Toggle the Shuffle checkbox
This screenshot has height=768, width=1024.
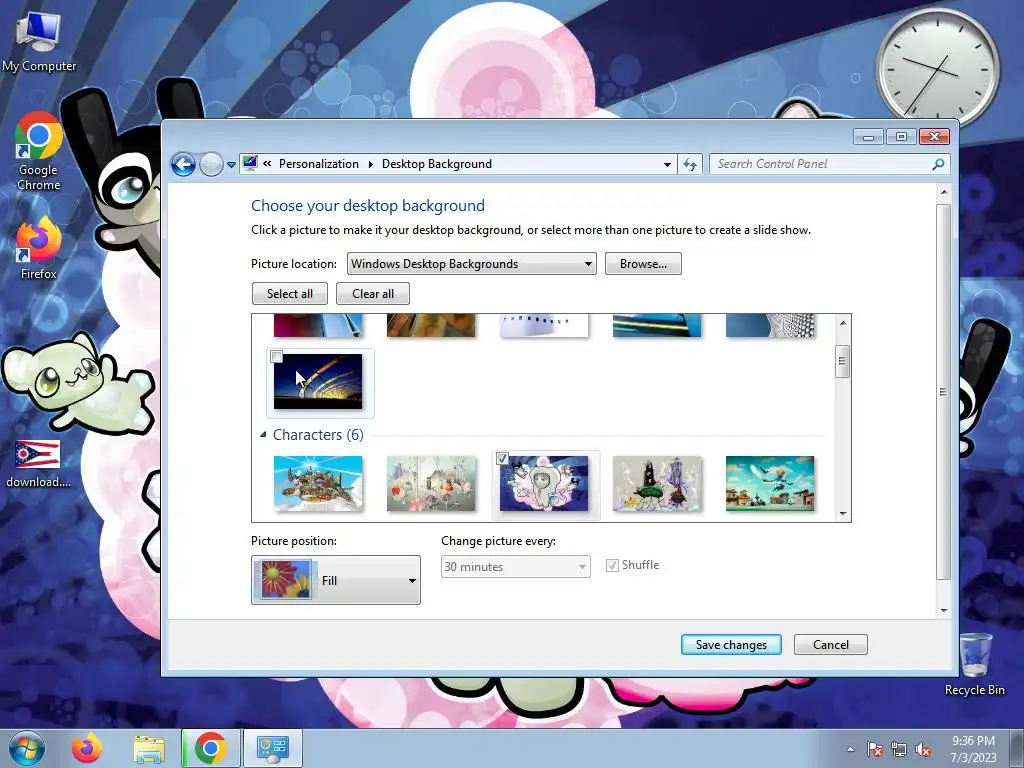point(612,566)
